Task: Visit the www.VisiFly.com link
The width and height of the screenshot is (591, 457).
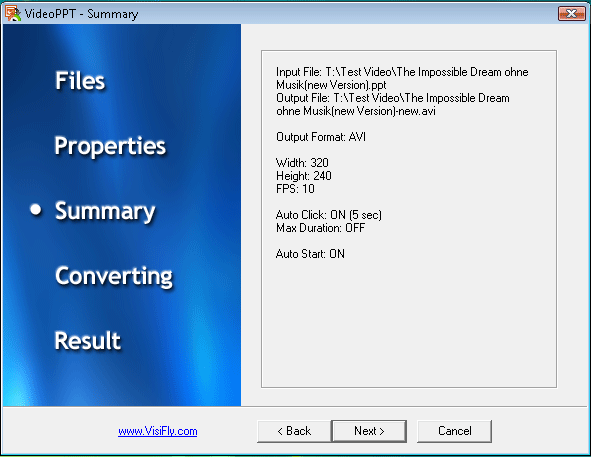Action: point(158,431)
